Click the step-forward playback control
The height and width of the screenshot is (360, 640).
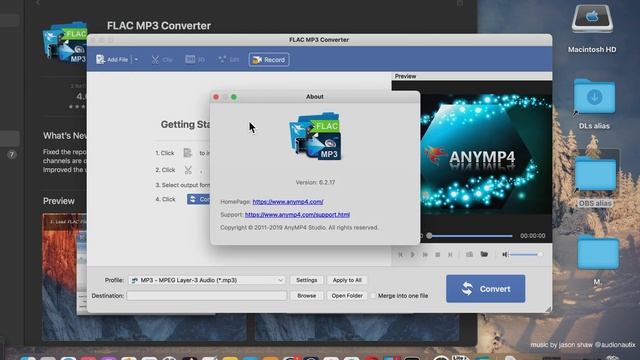[x=425, y=254]
